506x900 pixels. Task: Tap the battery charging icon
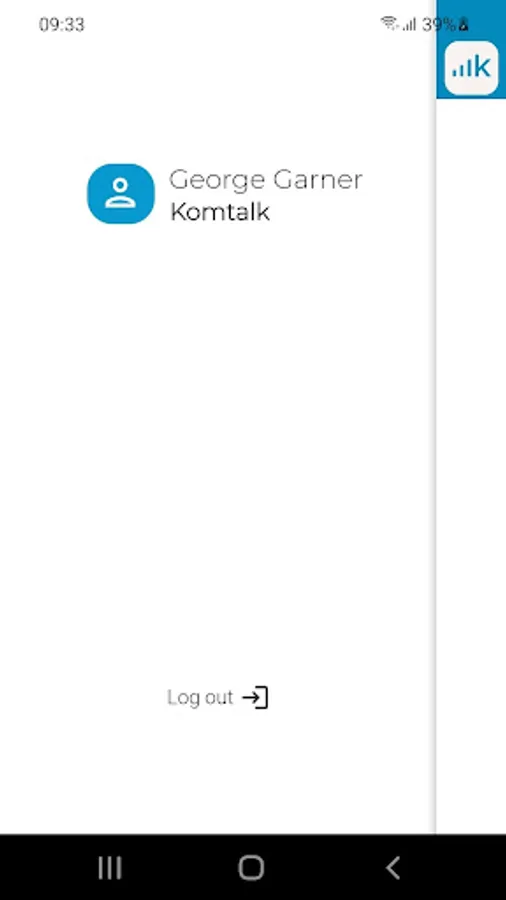[x=464, y=24]
